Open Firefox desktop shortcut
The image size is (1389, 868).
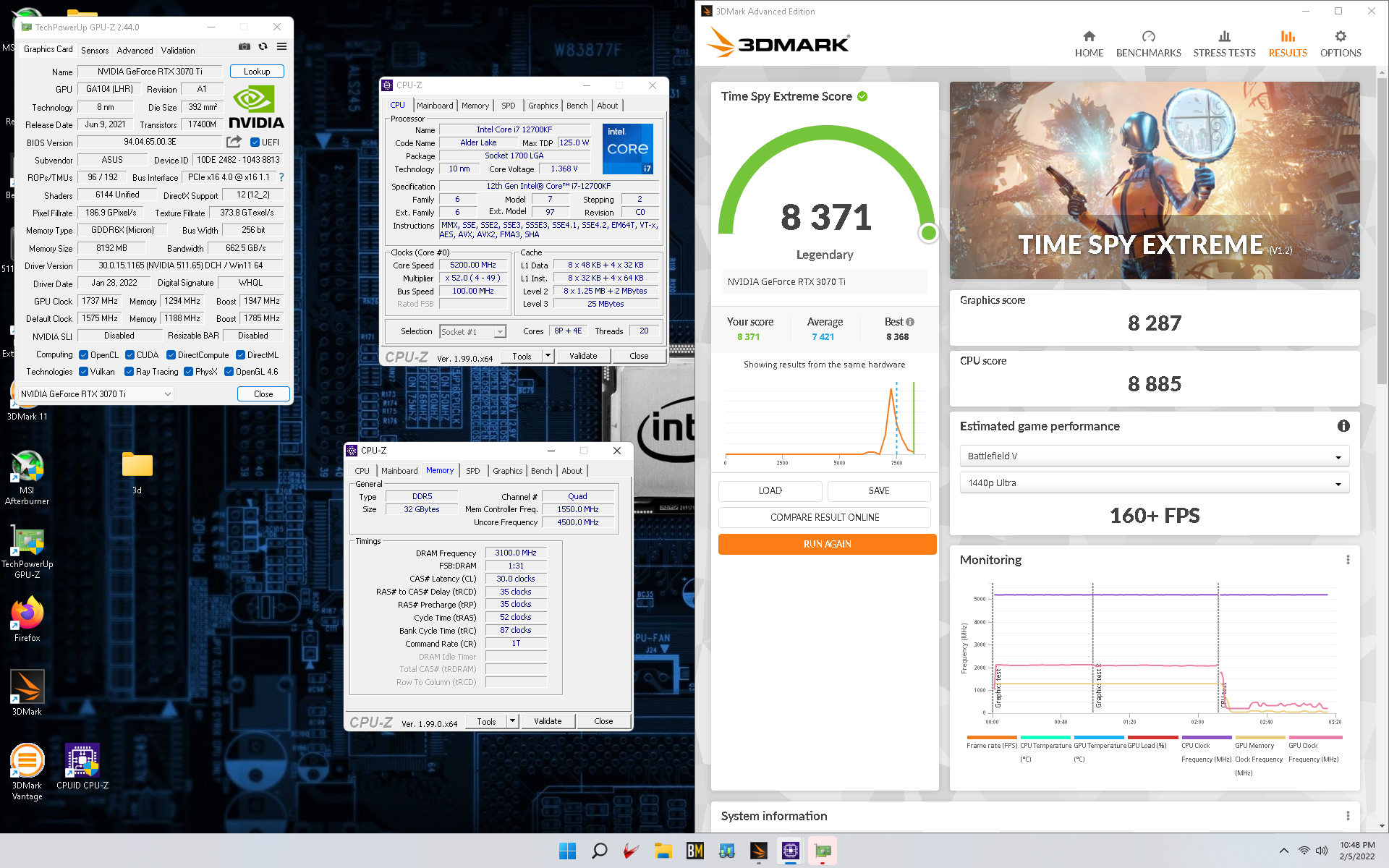point(27,619)
